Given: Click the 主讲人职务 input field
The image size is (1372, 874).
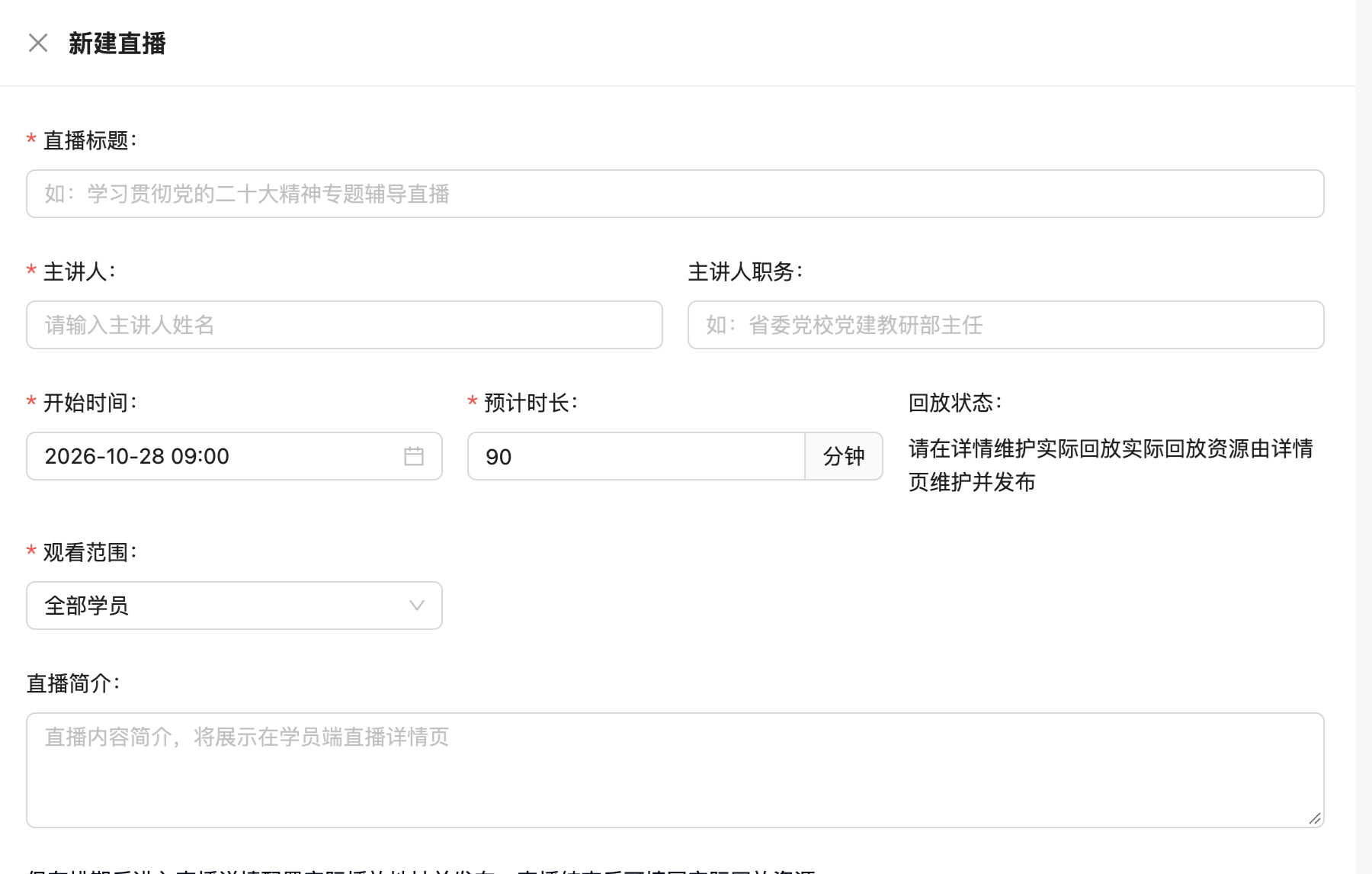Looking at the screenshot, I should pyautogui.click(x=1006, y=325).
